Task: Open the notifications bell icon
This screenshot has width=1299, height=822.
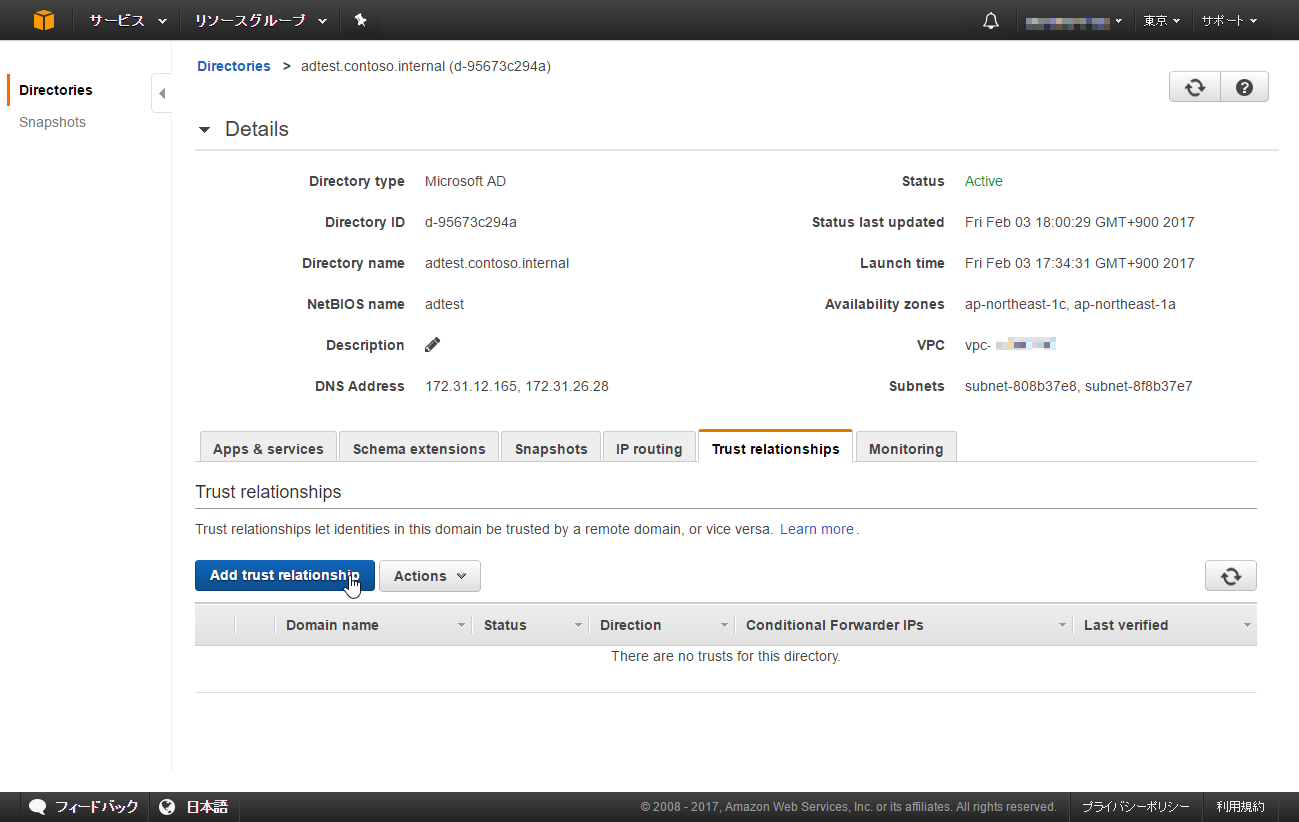Action: click(991, 20)
